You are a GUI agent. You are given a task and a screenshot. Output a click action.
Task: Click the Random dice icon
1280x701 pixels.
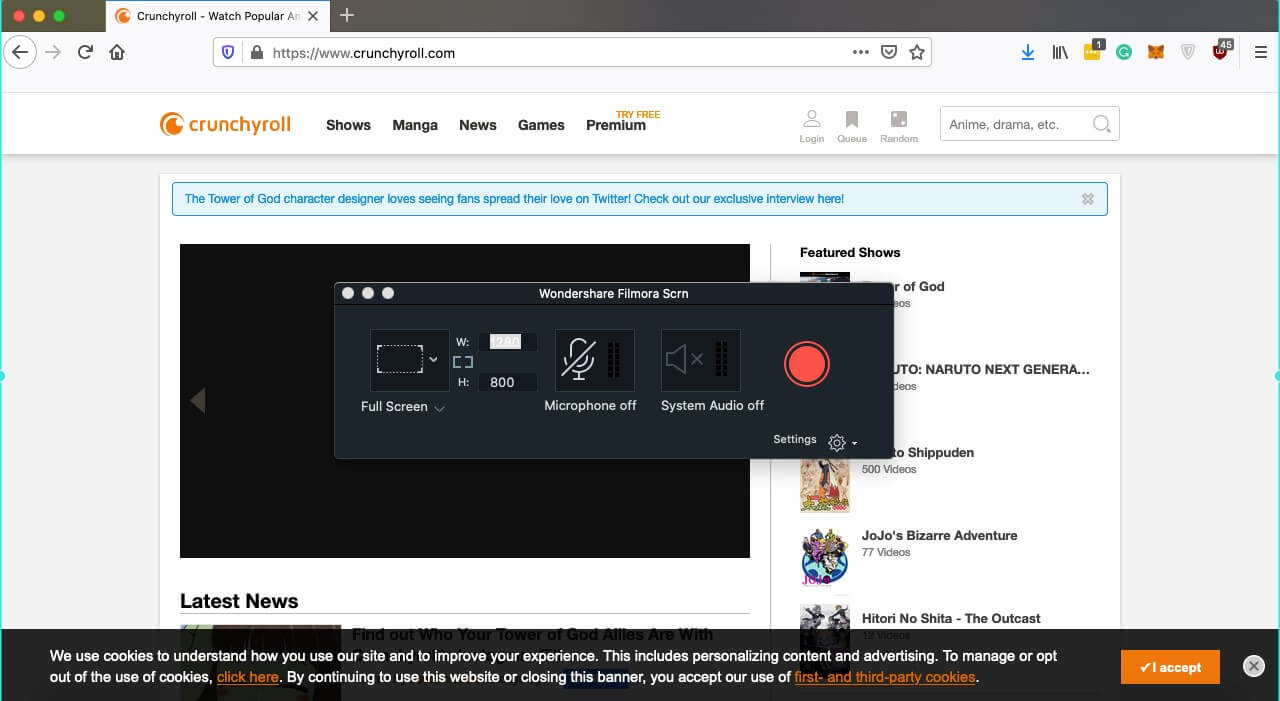(x=899, y=126)
